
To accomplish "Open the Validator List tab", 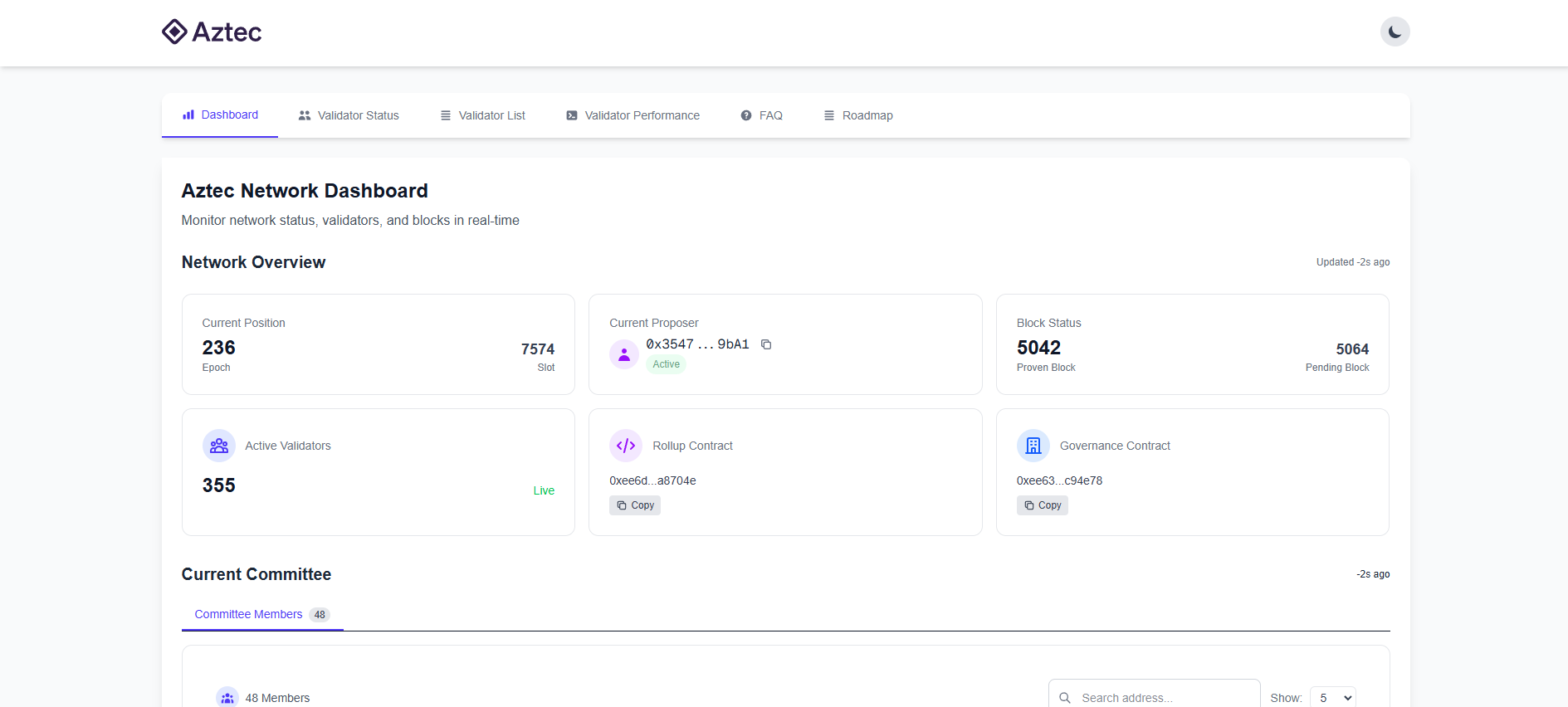I will click(482, 115).
